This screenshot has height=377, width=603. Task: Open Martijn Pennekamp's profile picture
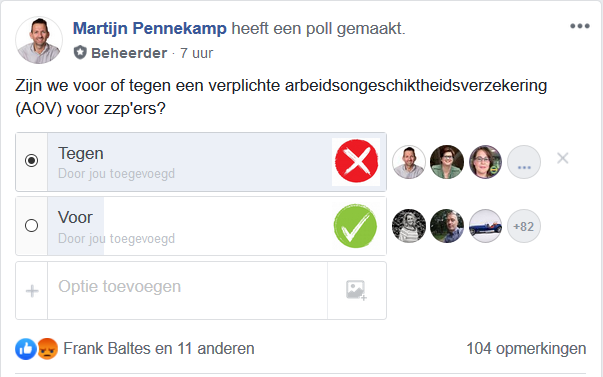[39, 40]
